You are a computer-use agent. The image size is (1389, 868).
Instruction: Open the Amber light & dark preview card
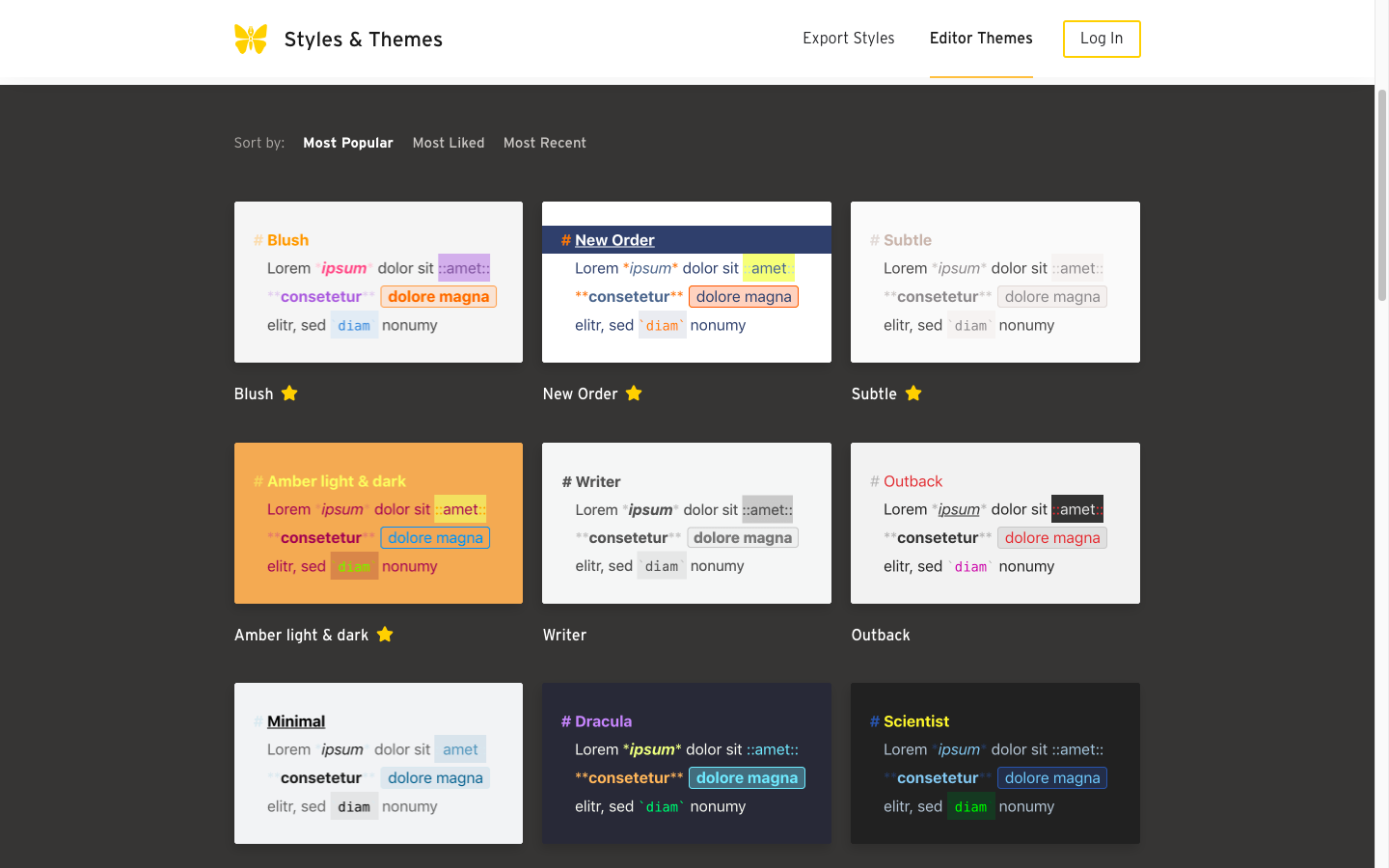[378, 523]
